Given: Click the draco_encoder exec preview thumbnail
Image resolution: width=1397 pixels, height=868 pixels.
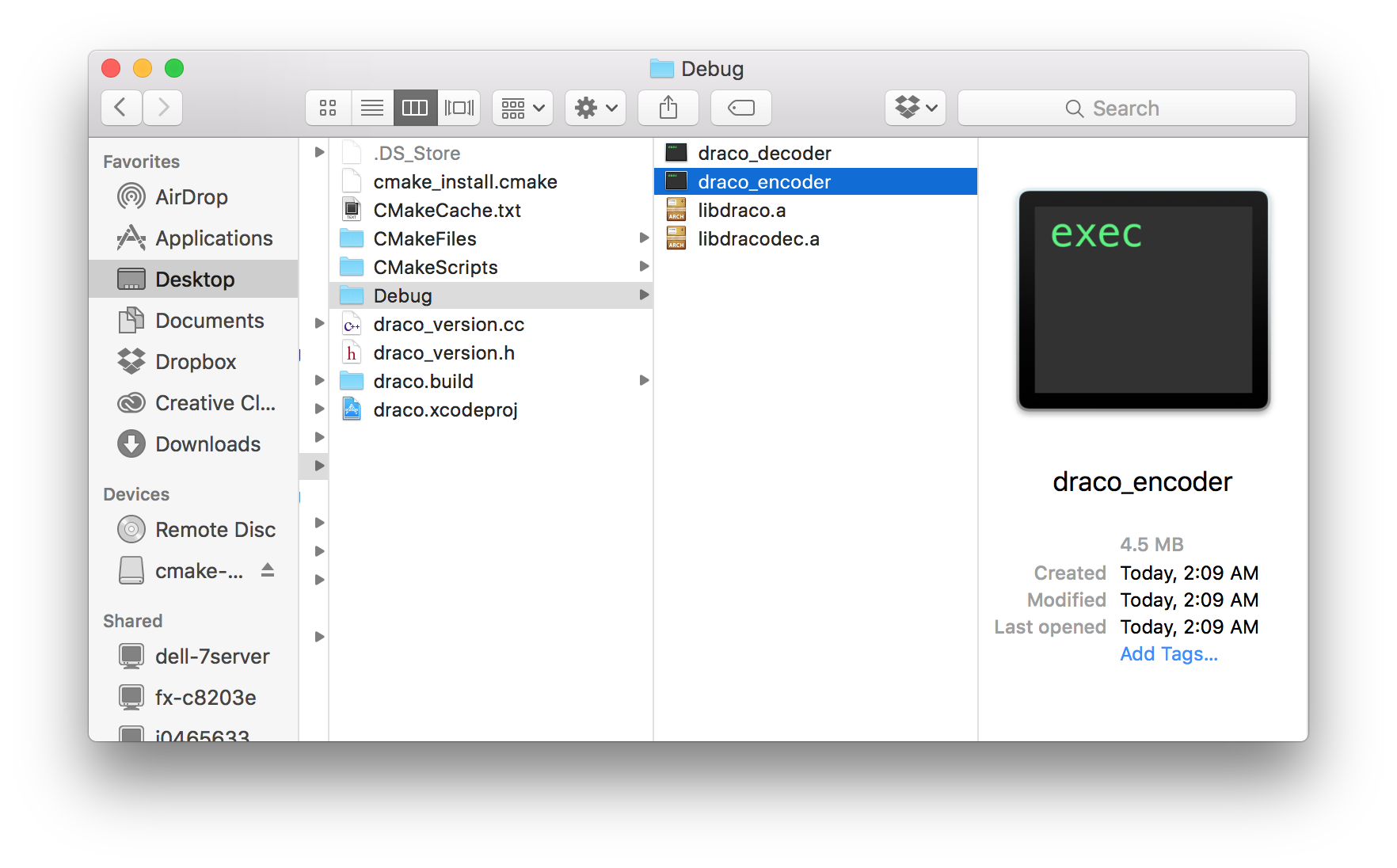Looking at the screenshot, I should [x=1143, y=300].
